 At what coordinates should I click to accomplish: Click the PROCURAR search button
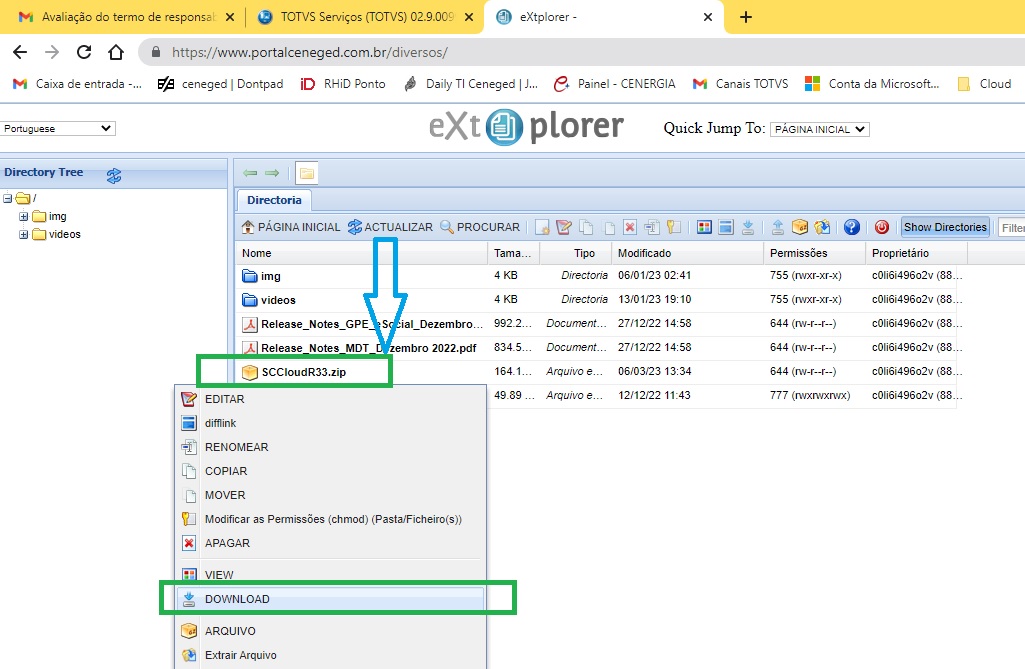480,227
